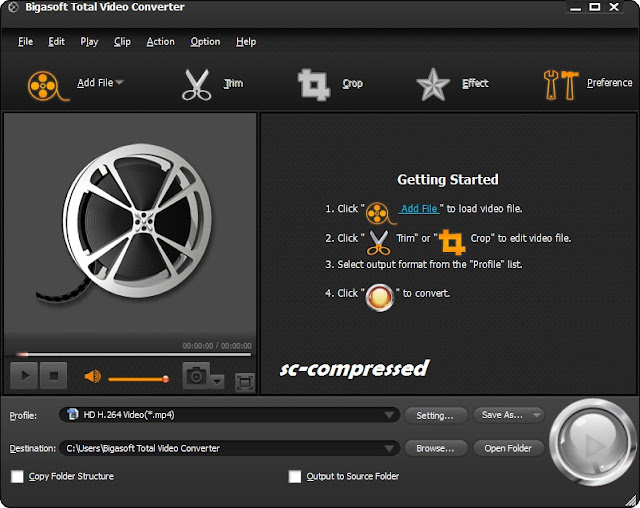Open the Help menu
640x508 pixels.
click(246, 42)
